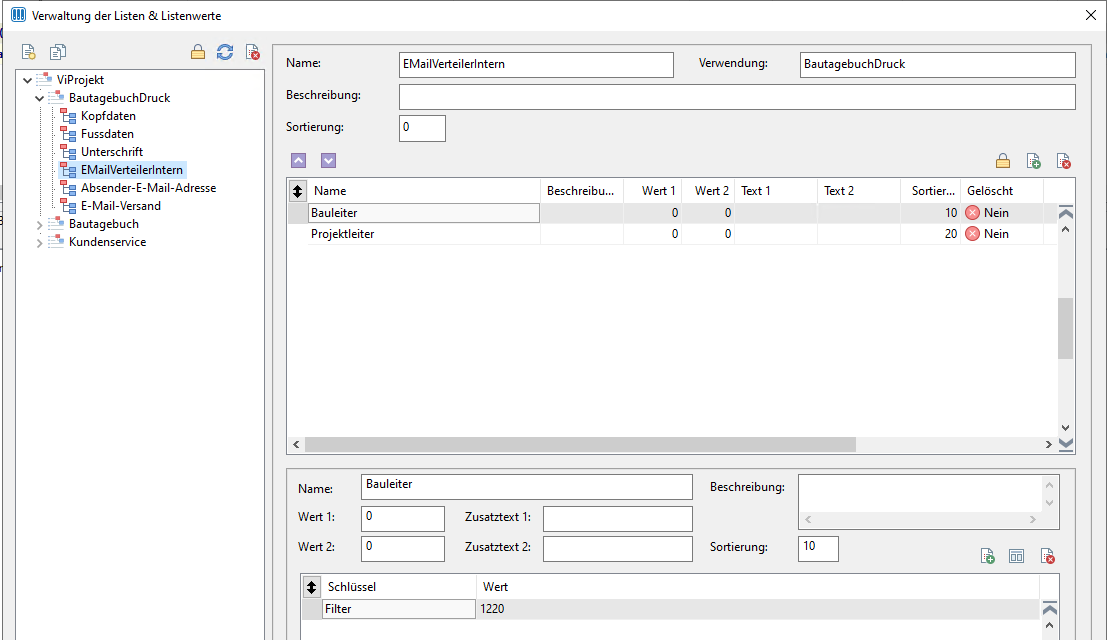Click the new list icon above the tree
Screen dimensions: 1107x640
[28, 52]
